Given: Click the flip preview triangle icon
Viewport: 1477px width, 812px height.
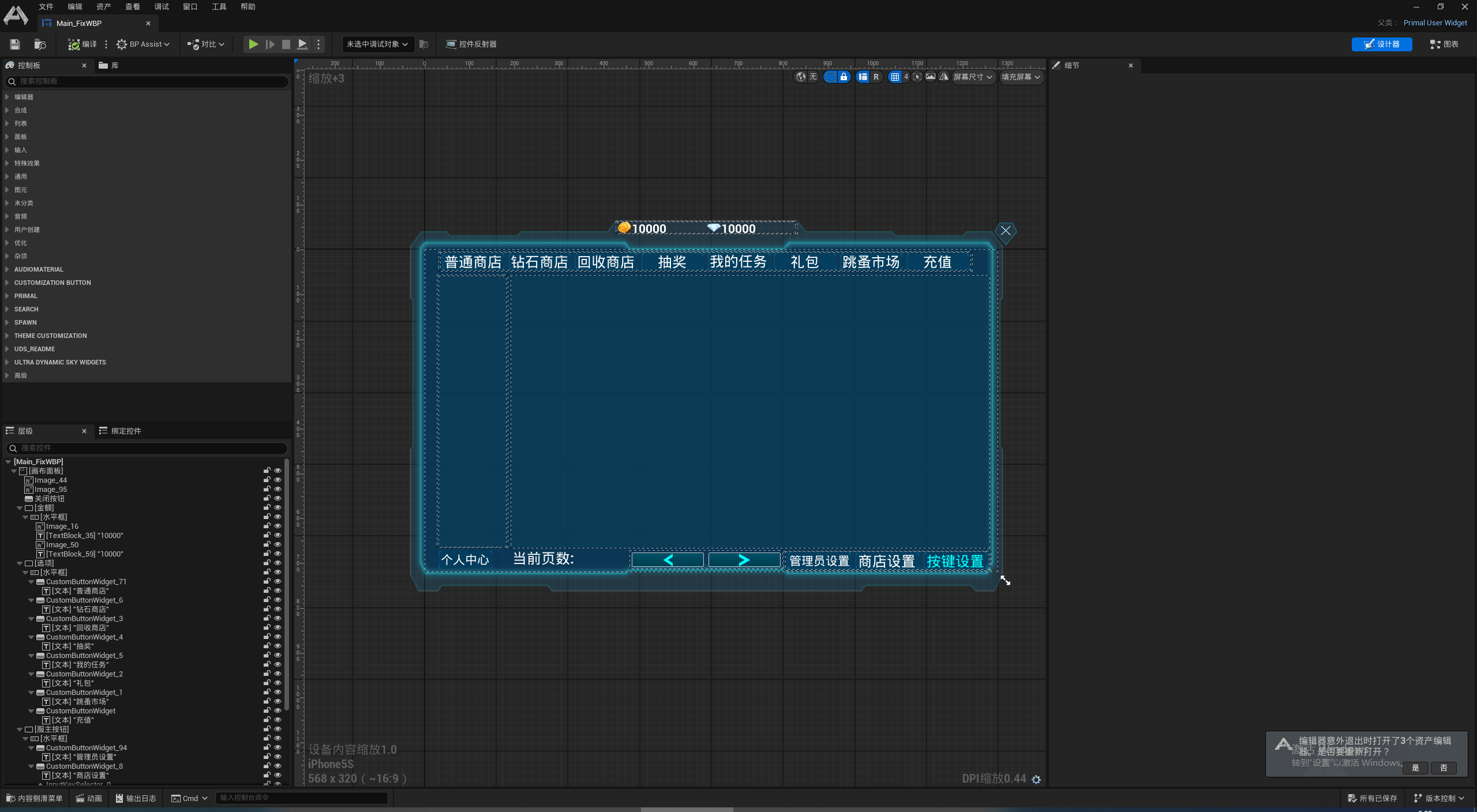Looking at the screenshot, I should [944, 77].
